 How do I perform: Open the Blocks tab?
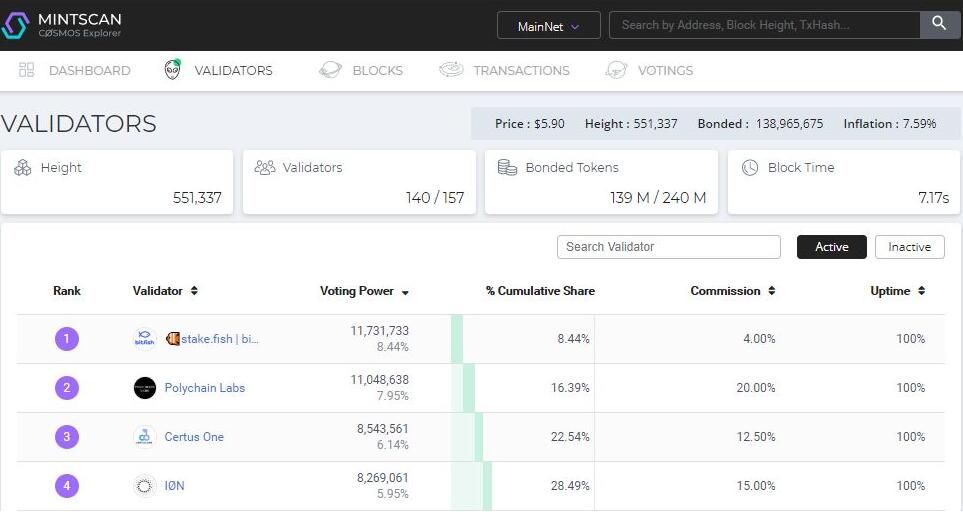pyautogui.click(x=378, y=71)
